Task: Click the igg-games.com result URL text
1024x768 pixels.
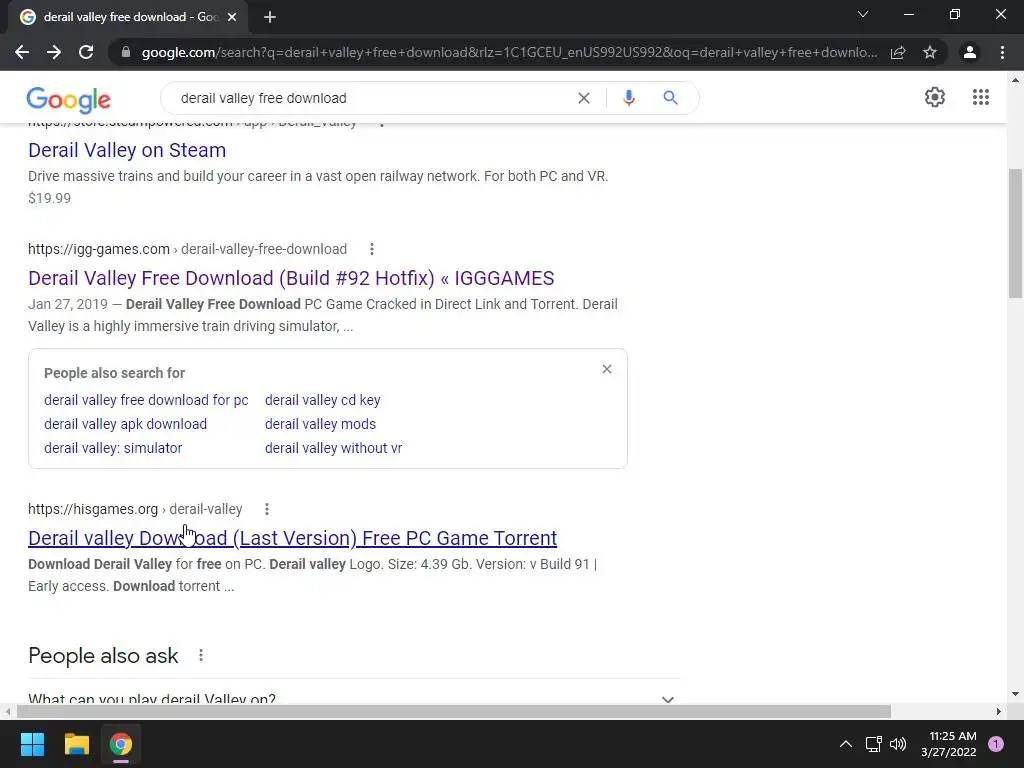Action: pyautogui.click(x=187, y=249)
